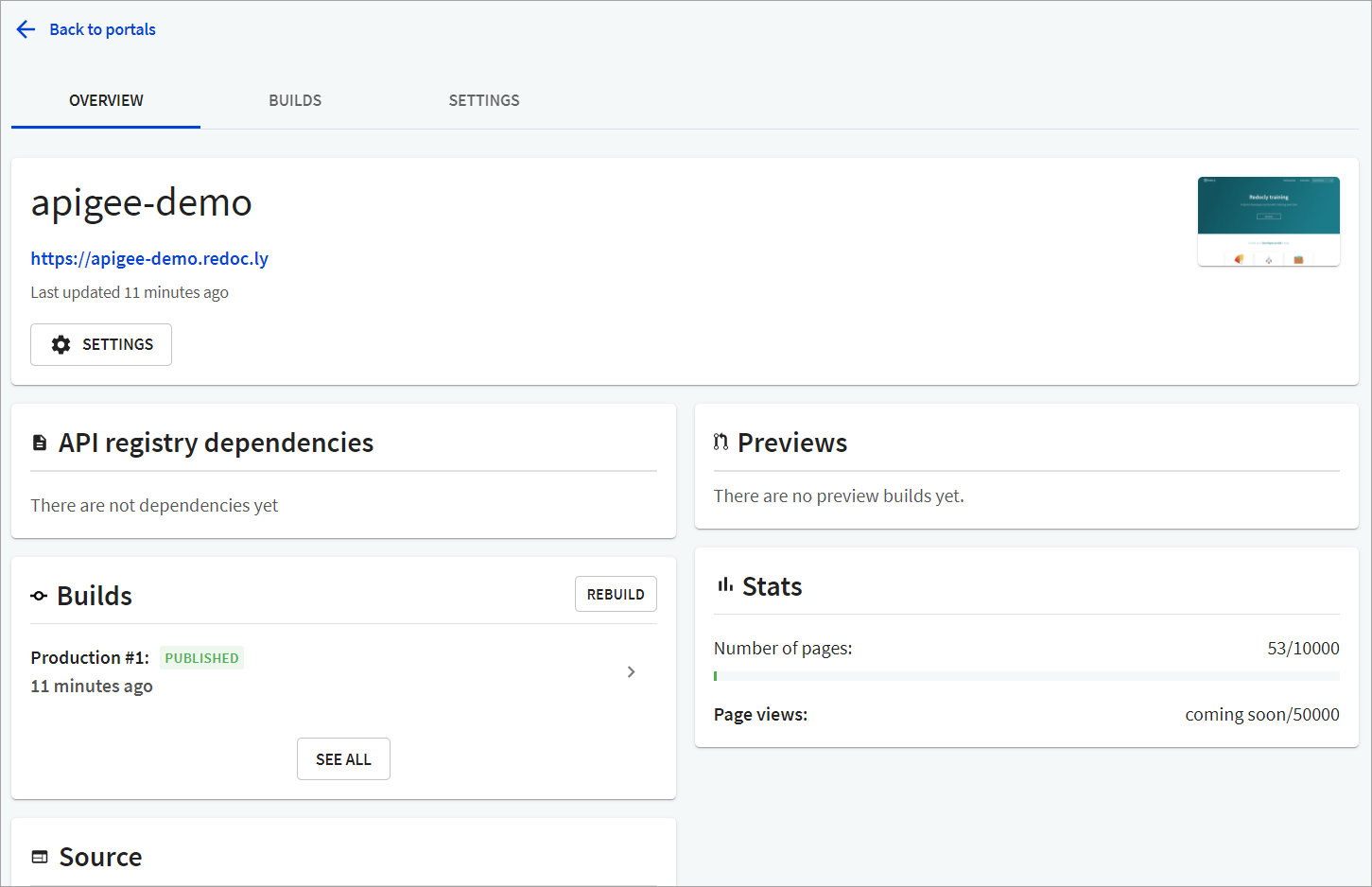Open the Settings tab

(484, 100)
